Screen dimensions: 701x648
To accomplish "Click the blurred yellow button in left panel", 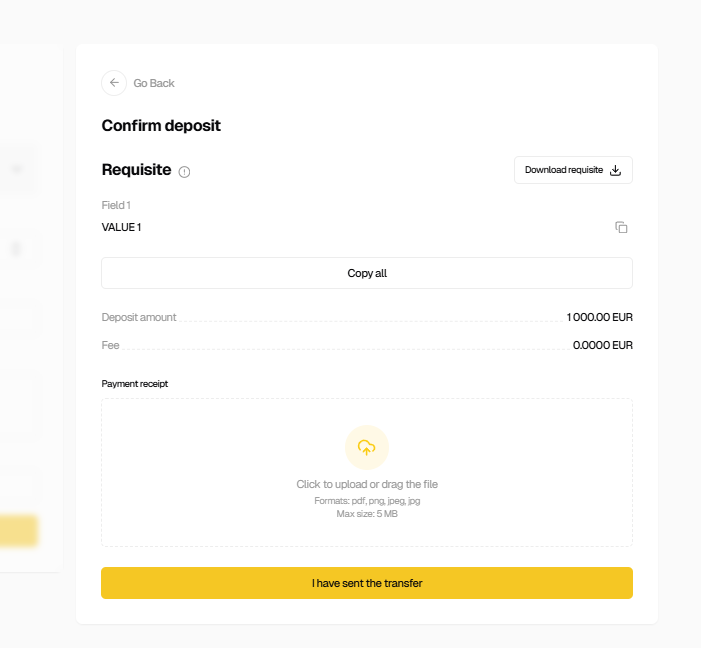I will click(x=19, y=531).
